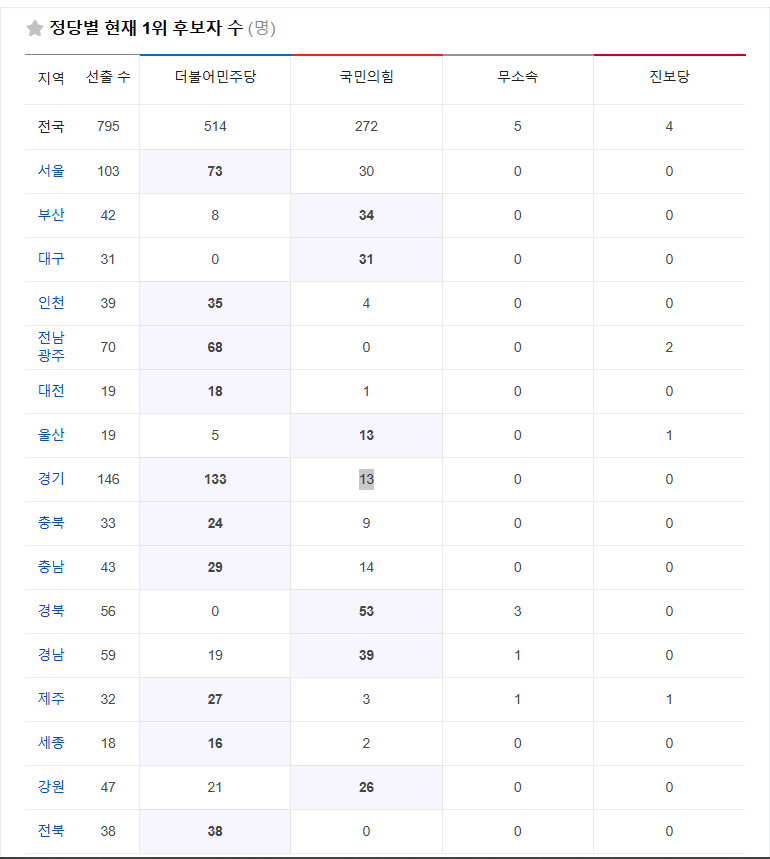Image resolution: width=770 pixels, height=859 pixels.
Task: Select the bold 18 in 대전 row
Action: click(215, 391)
